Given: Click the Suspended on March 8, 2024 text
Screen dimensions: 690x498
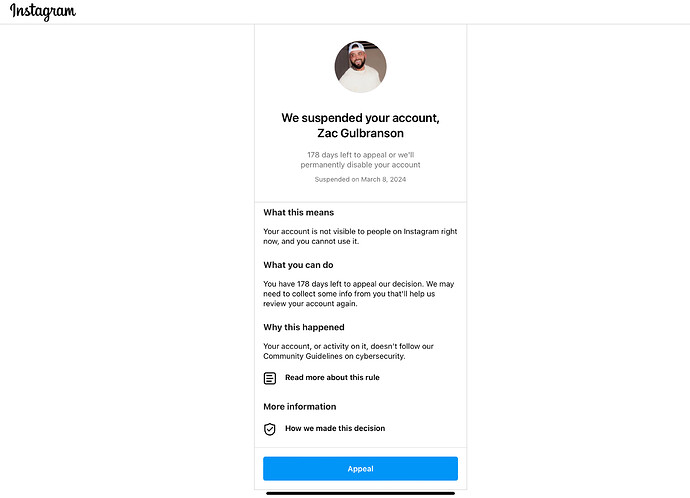Looking at the screenshot, I should point(360,180).
